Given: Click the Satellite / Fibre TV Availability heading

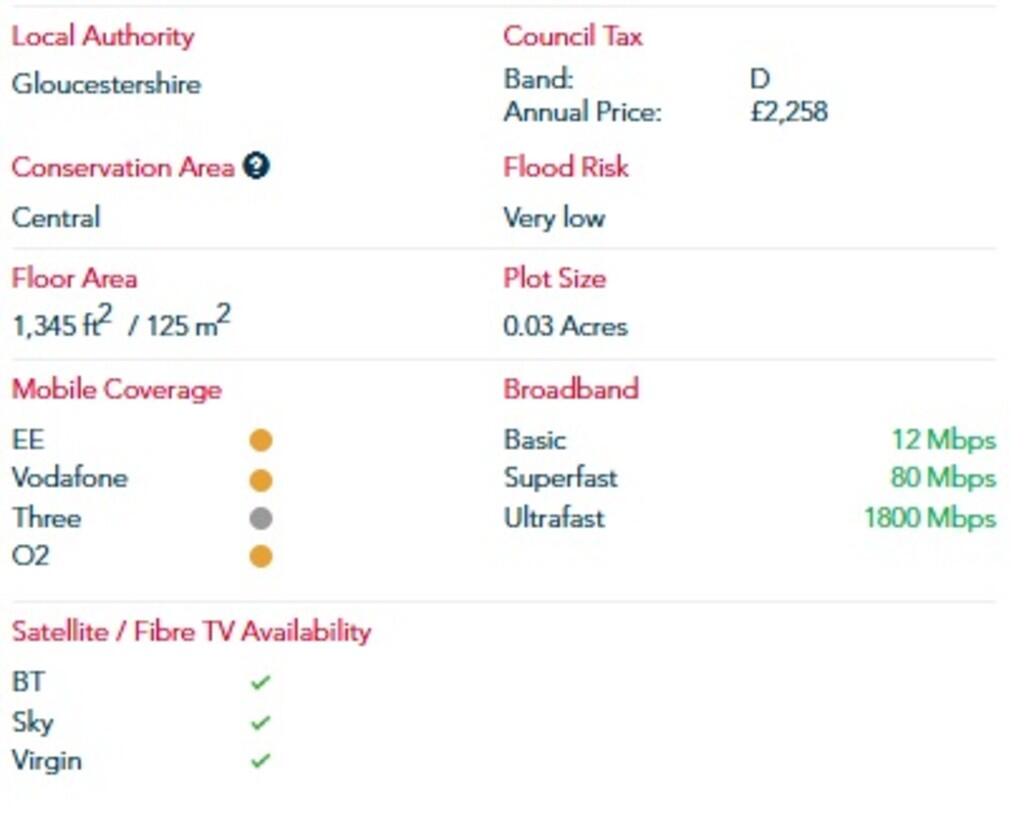Looking at the screenshot, I should click(x=191, y=631).
